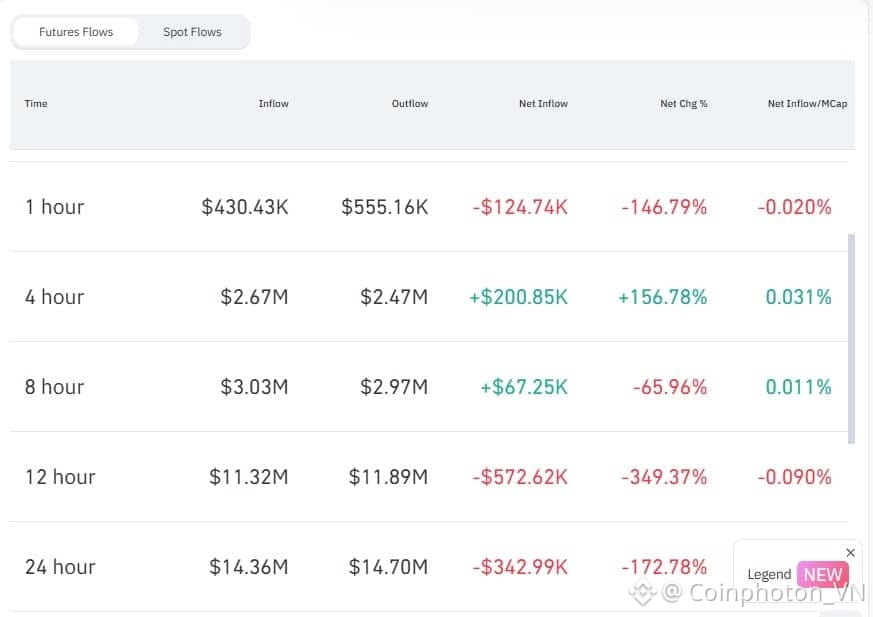Sort by the Net Inflow column header
873x617 pixels.
[x=543, y=103]
